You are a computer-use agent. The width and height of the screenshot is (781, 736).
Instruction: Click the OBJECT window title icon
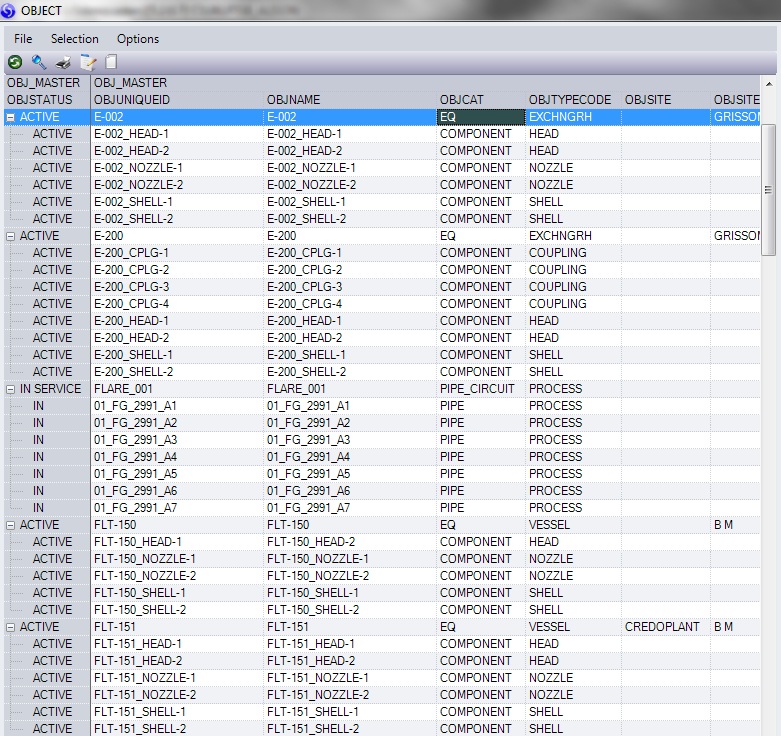(9, 10)
